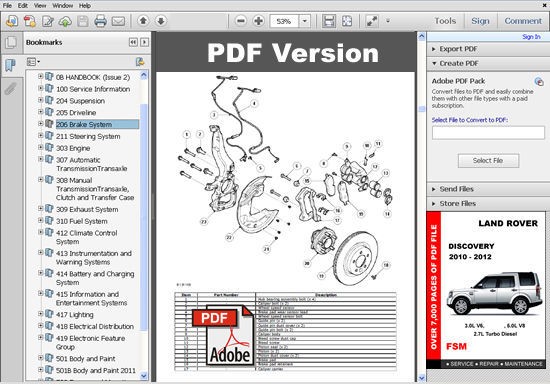
Task: Click the Sign In link
Action: pyautogui.click(x=531, y=37)
